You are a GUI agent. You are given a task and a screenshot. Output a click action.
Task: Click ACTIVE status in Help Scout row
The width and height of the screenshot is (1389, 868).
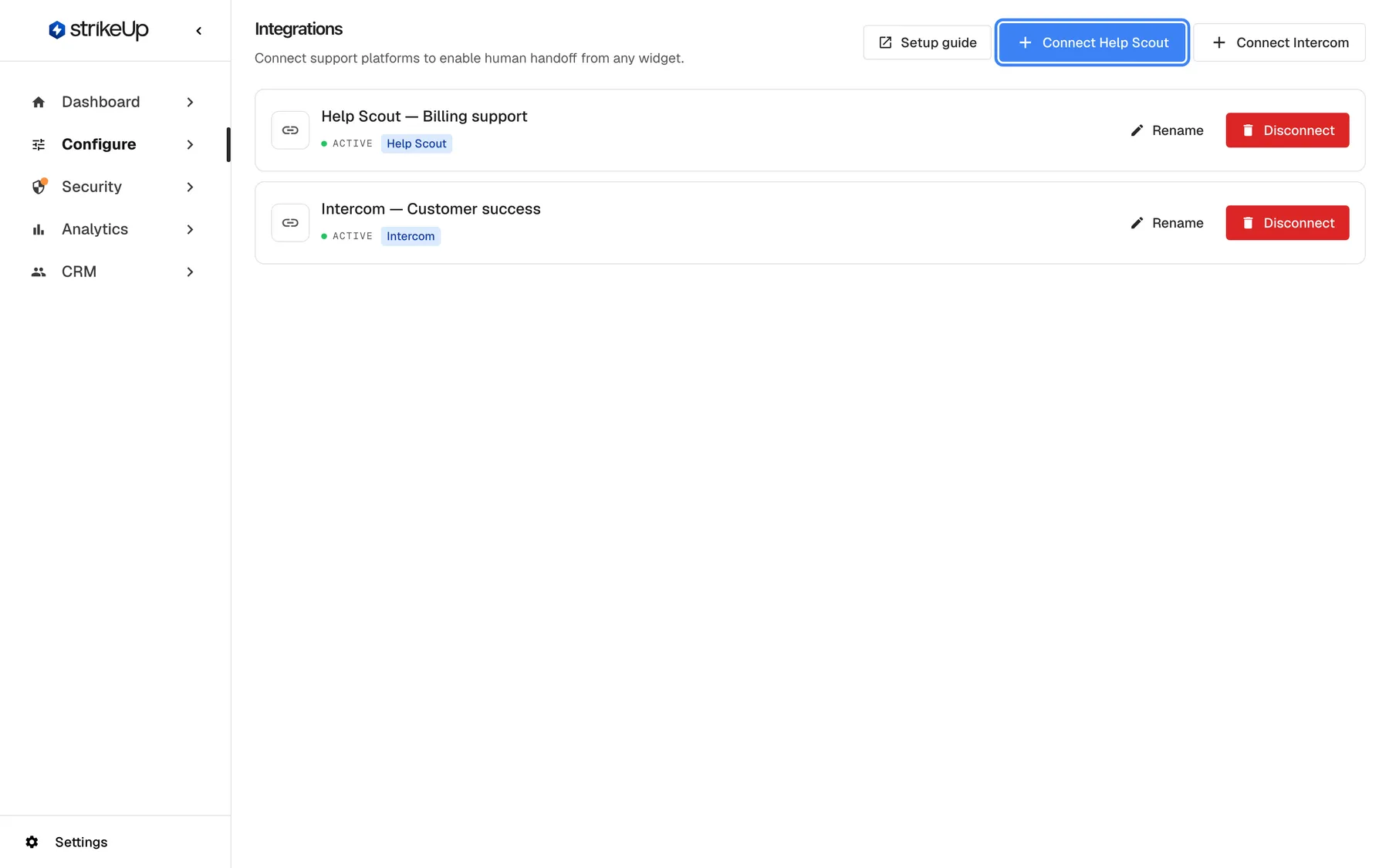[x=347, y=144]
